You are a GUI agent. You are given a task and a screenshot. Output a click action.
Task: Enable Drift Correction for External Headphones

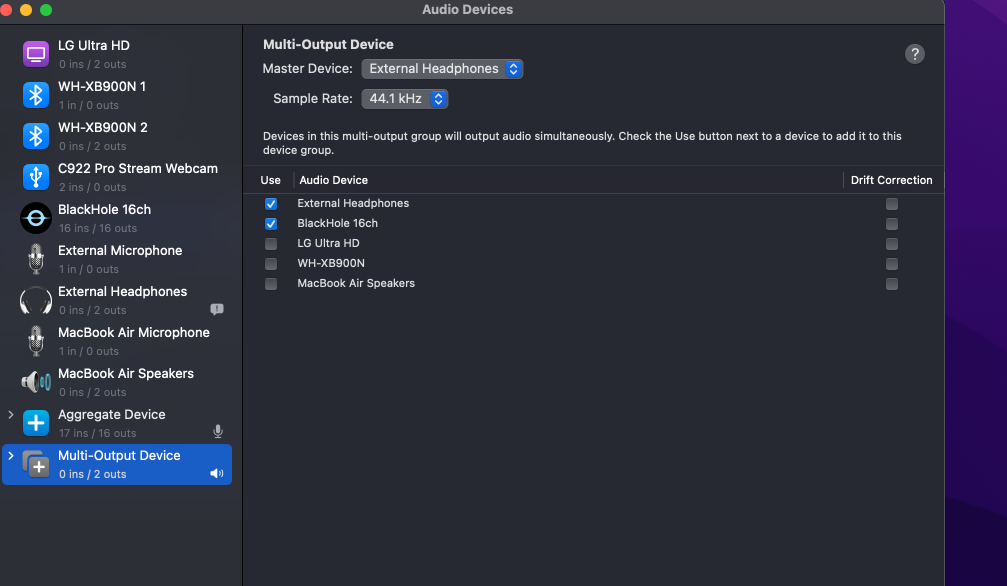coord(892,204)
